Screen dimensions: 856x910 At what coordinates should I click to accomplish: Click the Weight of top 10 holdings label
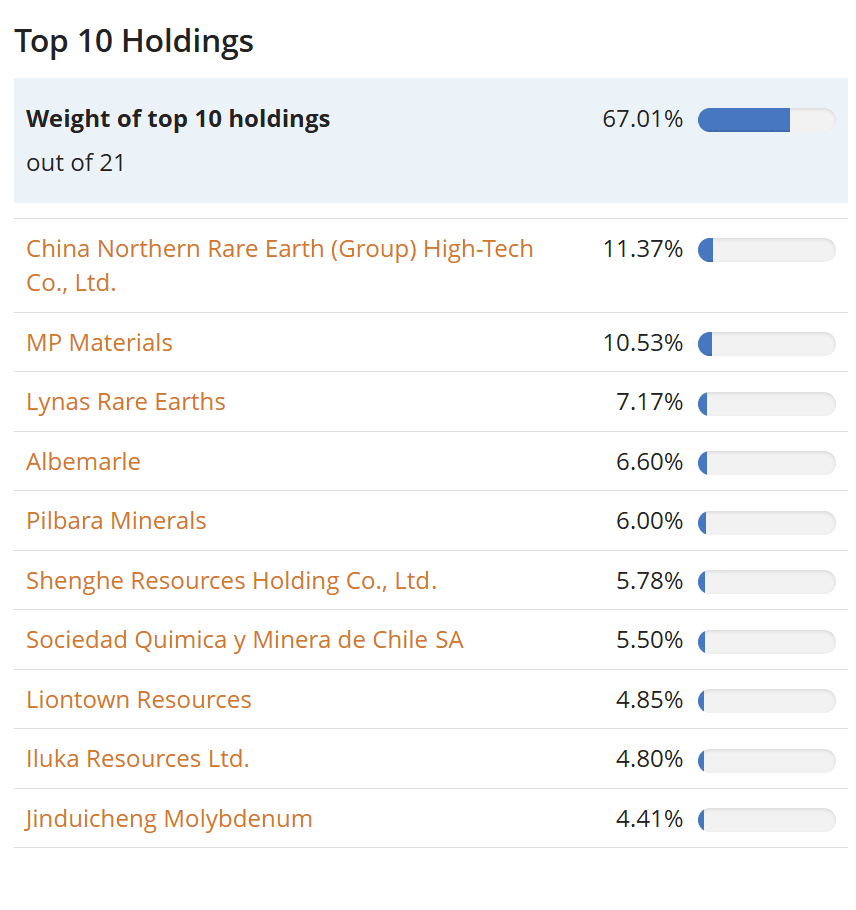178,119
